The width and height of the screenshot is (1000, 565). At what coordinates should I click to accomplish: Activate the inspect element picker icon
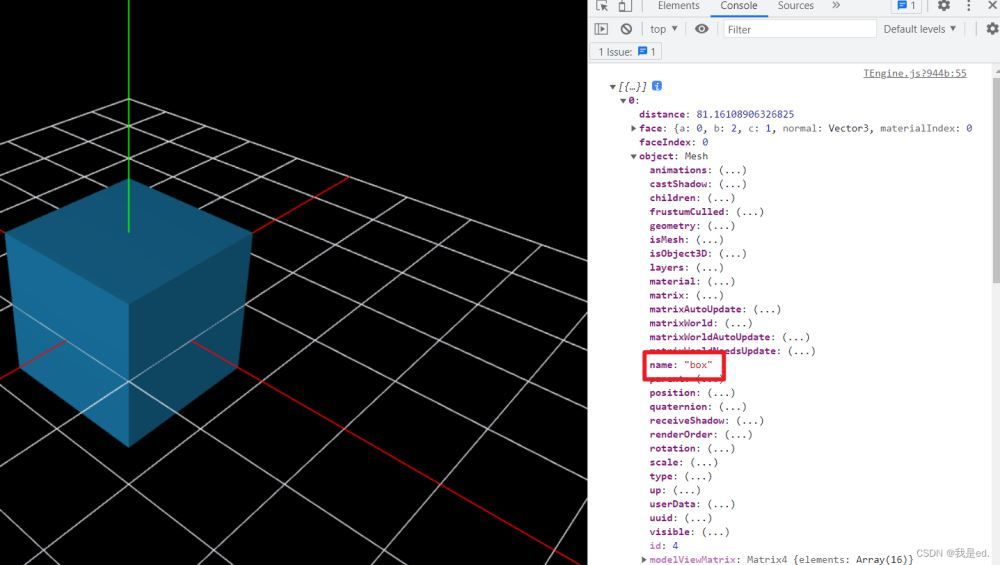(602, 6)
